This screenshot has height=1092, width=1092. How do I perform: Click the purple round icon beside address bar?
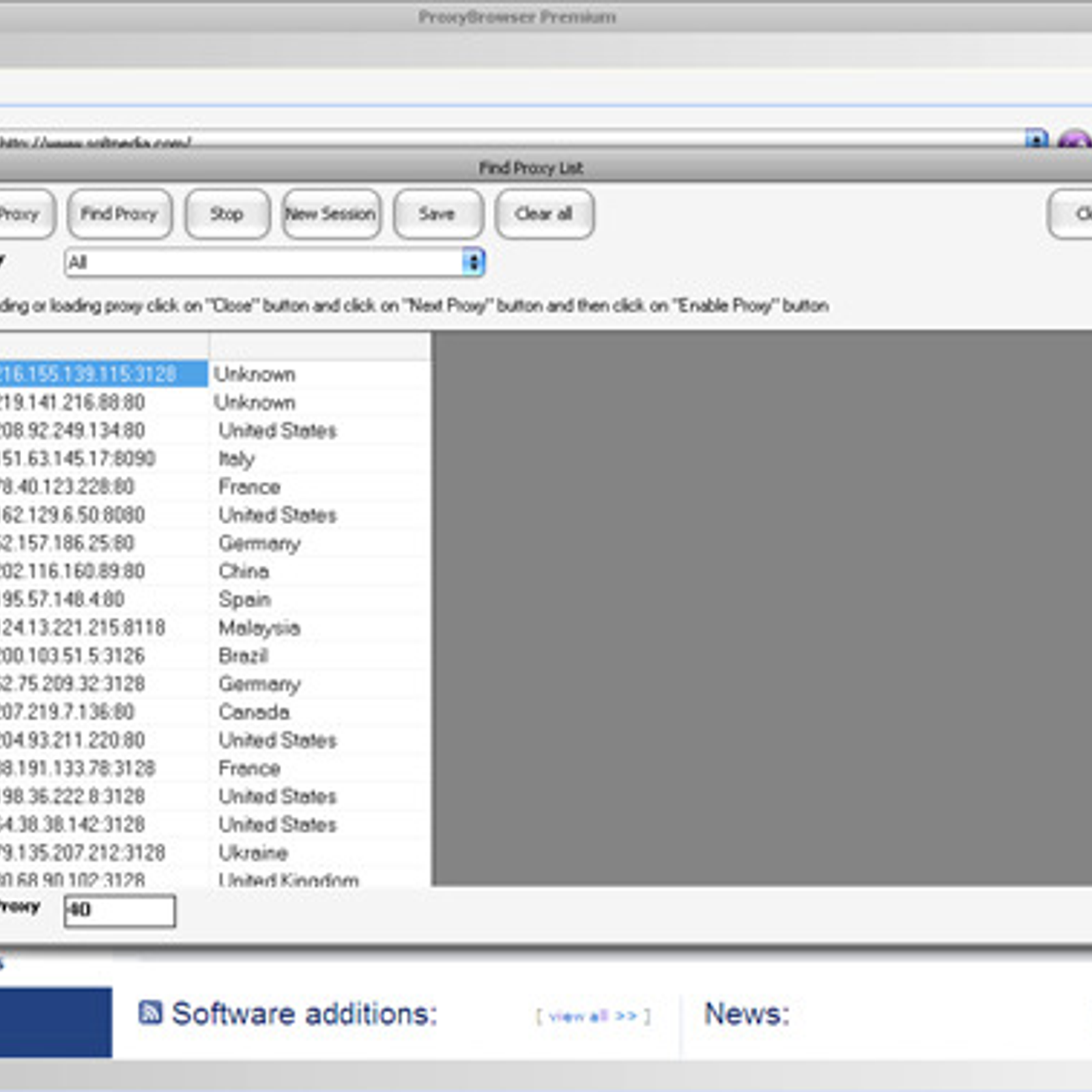1074,140
